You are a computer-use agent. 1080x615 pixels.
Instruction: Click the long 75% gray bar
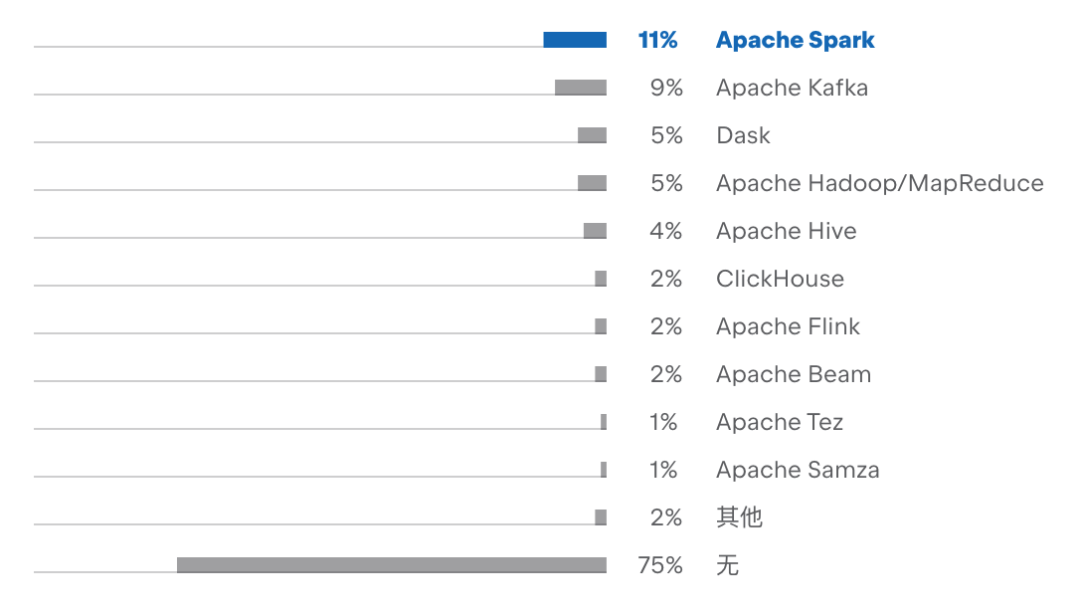(x=391, y=565)
